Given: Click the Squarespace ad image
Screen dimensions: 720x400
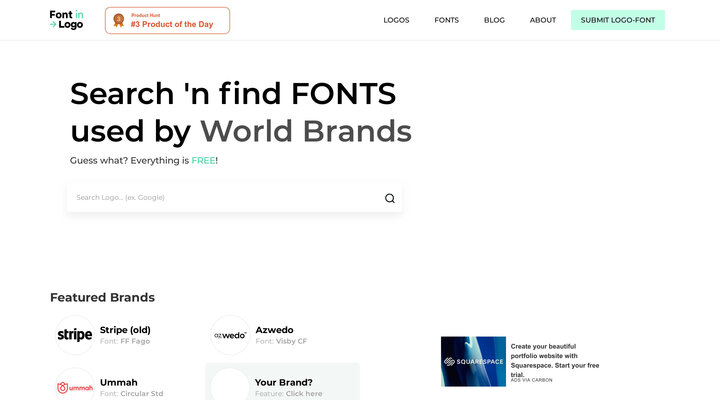Looking at the screenshot, I should (473, 361).
